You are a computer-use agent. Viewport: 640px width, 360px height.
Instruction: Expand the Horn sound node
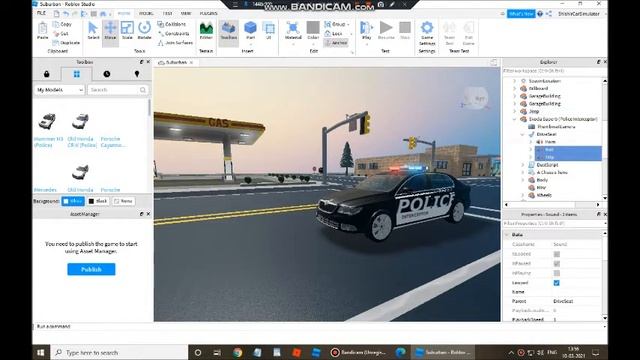(531, 142)
